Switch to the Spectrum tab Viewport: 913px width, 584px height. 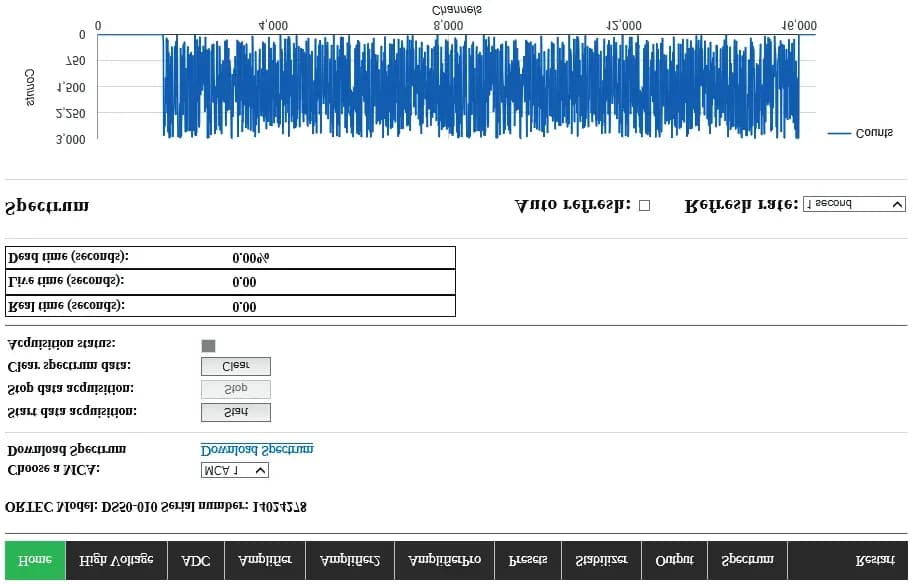(x=747, y=560)
